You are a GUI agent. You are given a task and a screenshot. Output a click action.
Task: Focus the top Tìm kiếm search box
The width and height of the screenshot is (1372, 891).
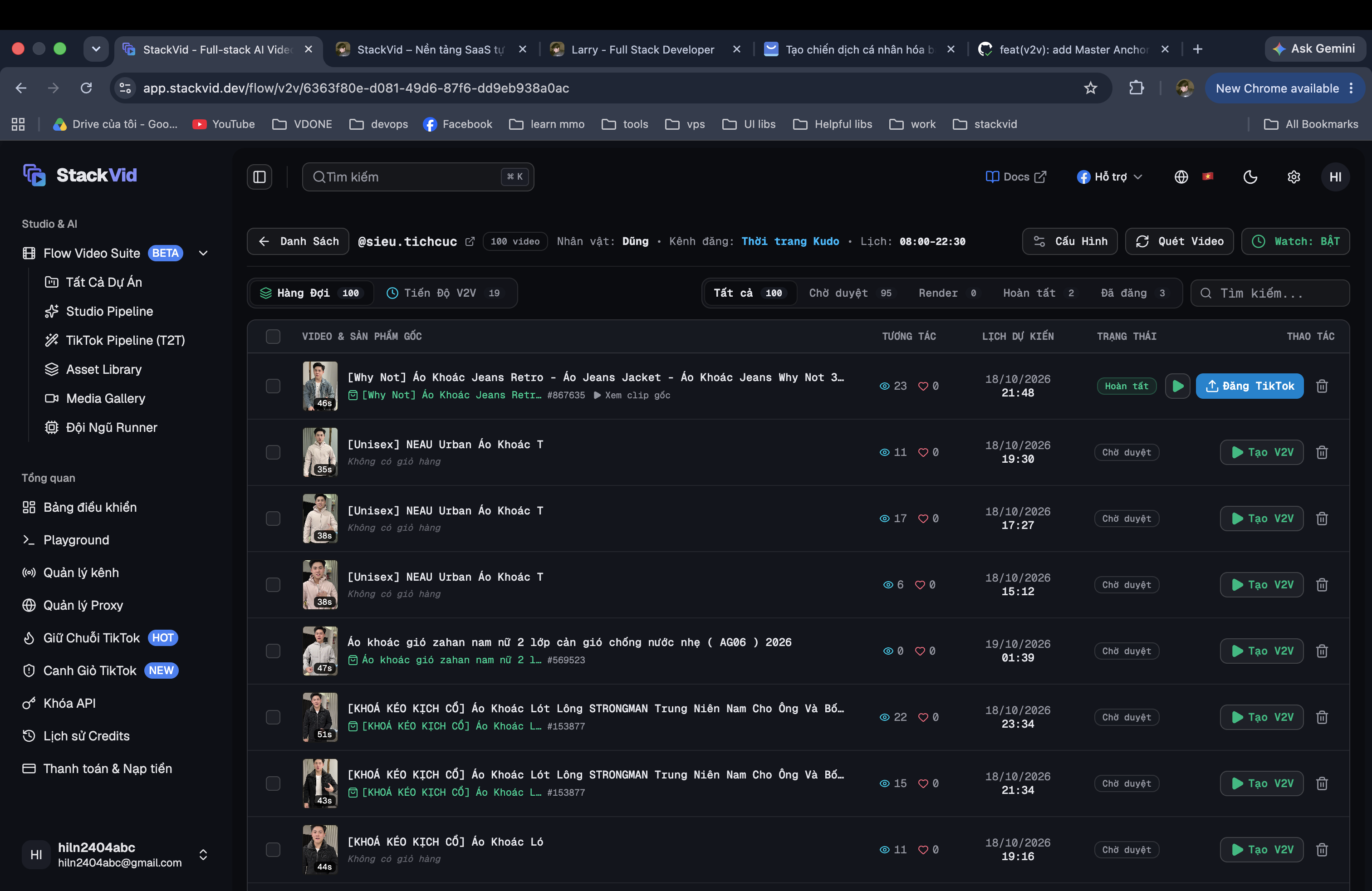pyautogui.click(x=418, y=177)
